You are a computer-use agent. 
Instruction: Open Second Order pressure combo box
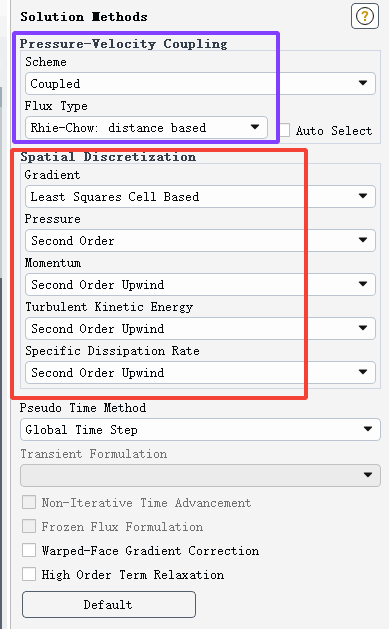[200, 241]
